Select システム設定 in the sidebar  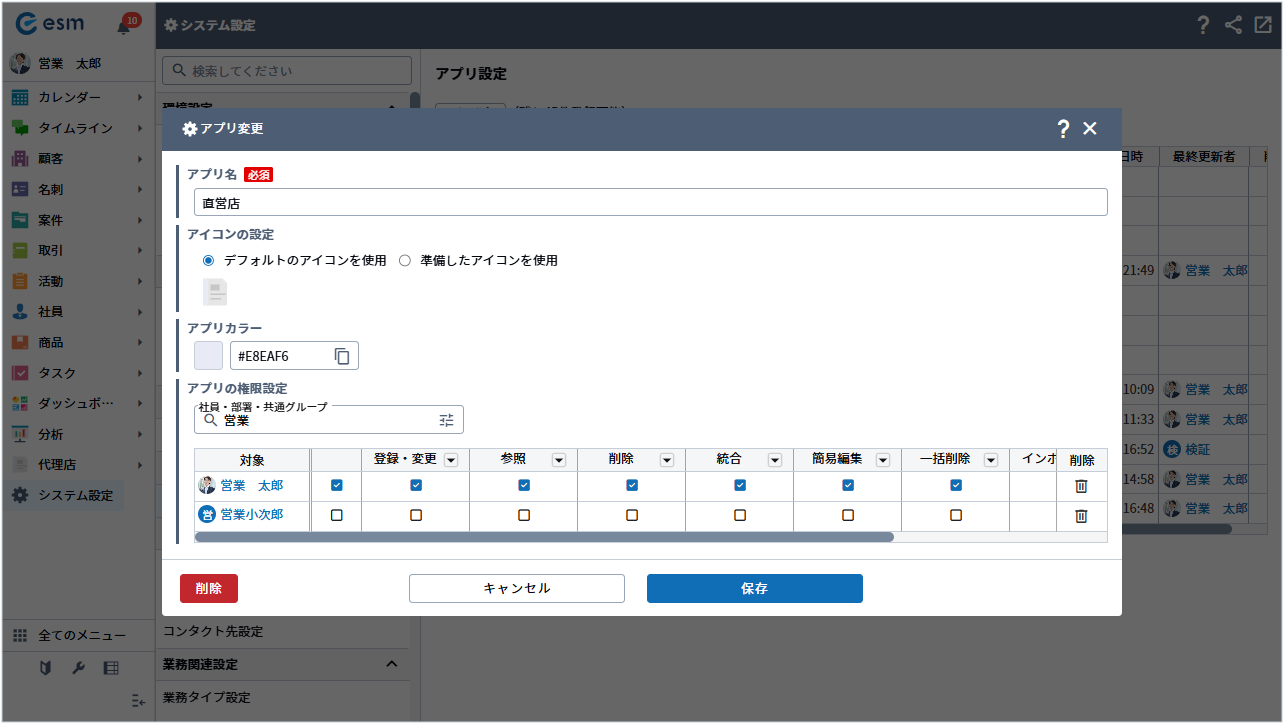click(x=75, y=495)
